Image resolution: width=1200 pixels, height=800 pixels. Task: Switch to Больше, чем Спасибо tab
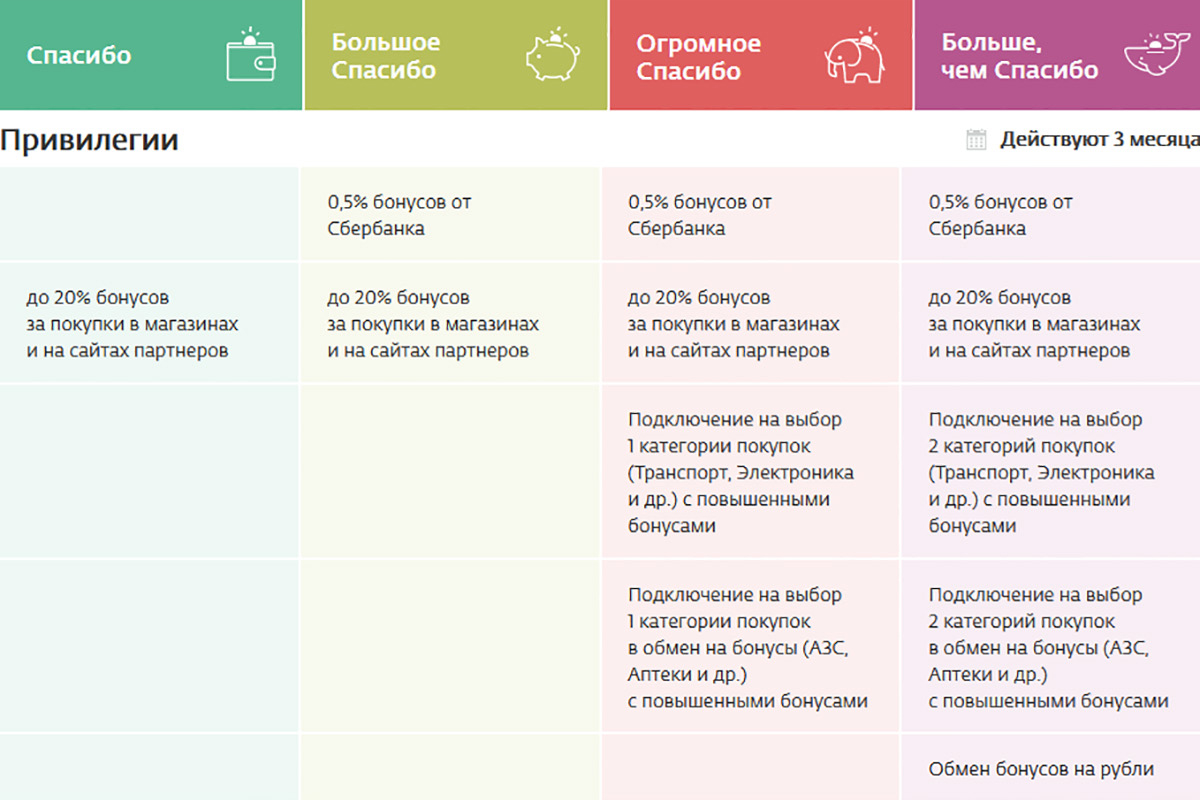(1057, 55)
